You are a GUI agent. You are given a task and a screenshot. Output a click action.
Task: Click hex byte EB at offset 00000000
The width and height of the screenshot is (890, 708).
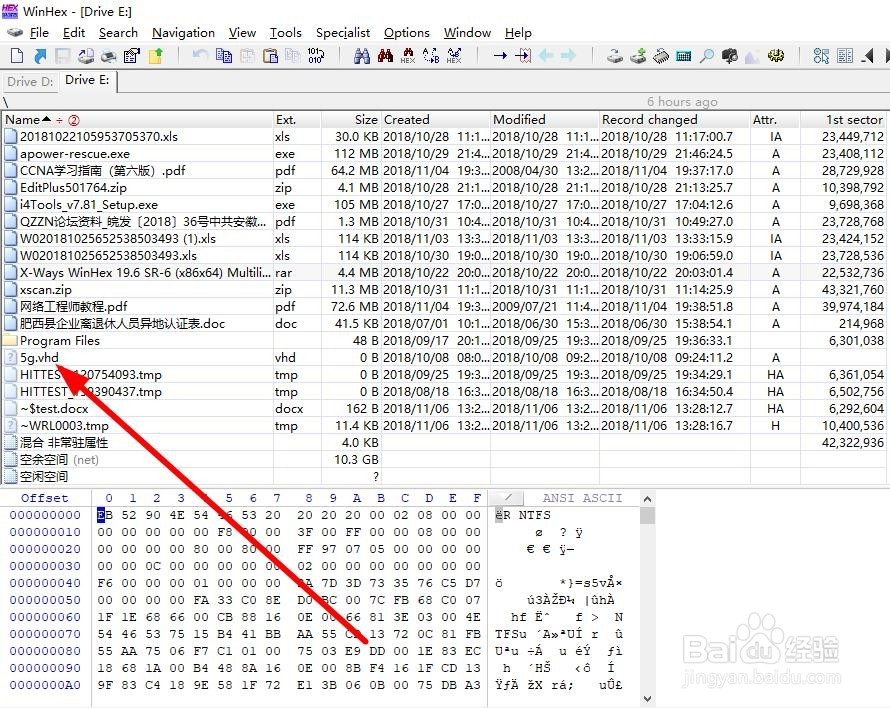105,515
